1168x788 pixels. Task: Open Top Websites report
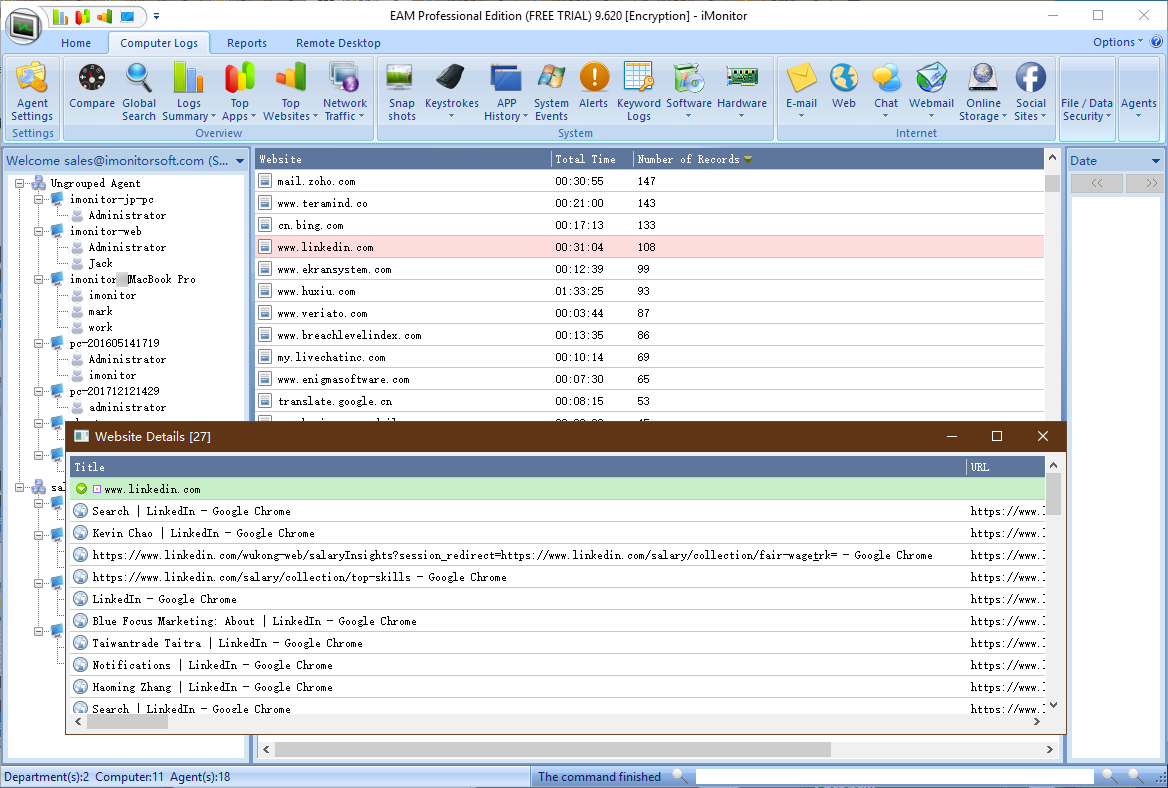(291, 92)
